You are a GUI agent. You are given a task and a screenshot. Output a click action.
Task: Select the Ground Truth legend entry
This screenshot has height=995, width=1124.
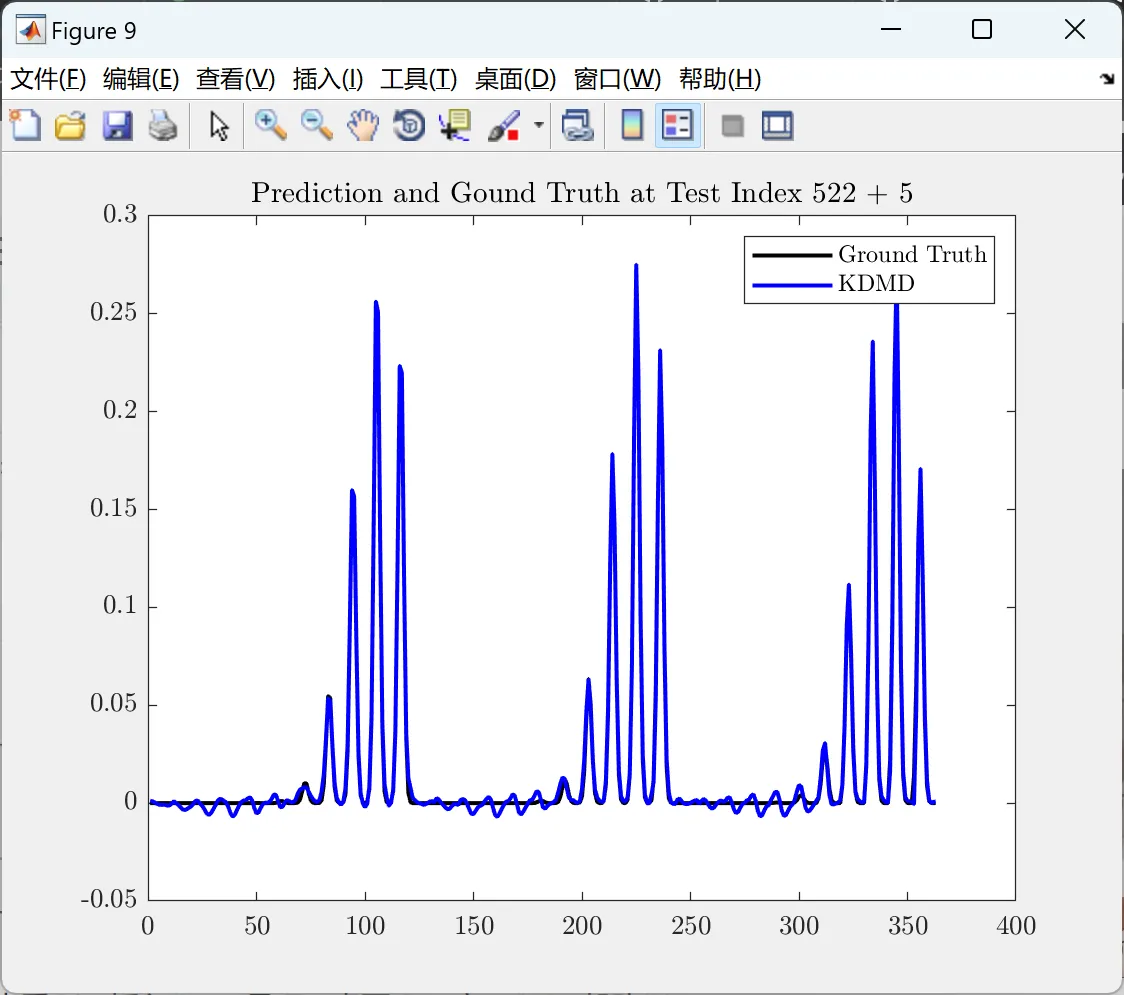point(870,254)
